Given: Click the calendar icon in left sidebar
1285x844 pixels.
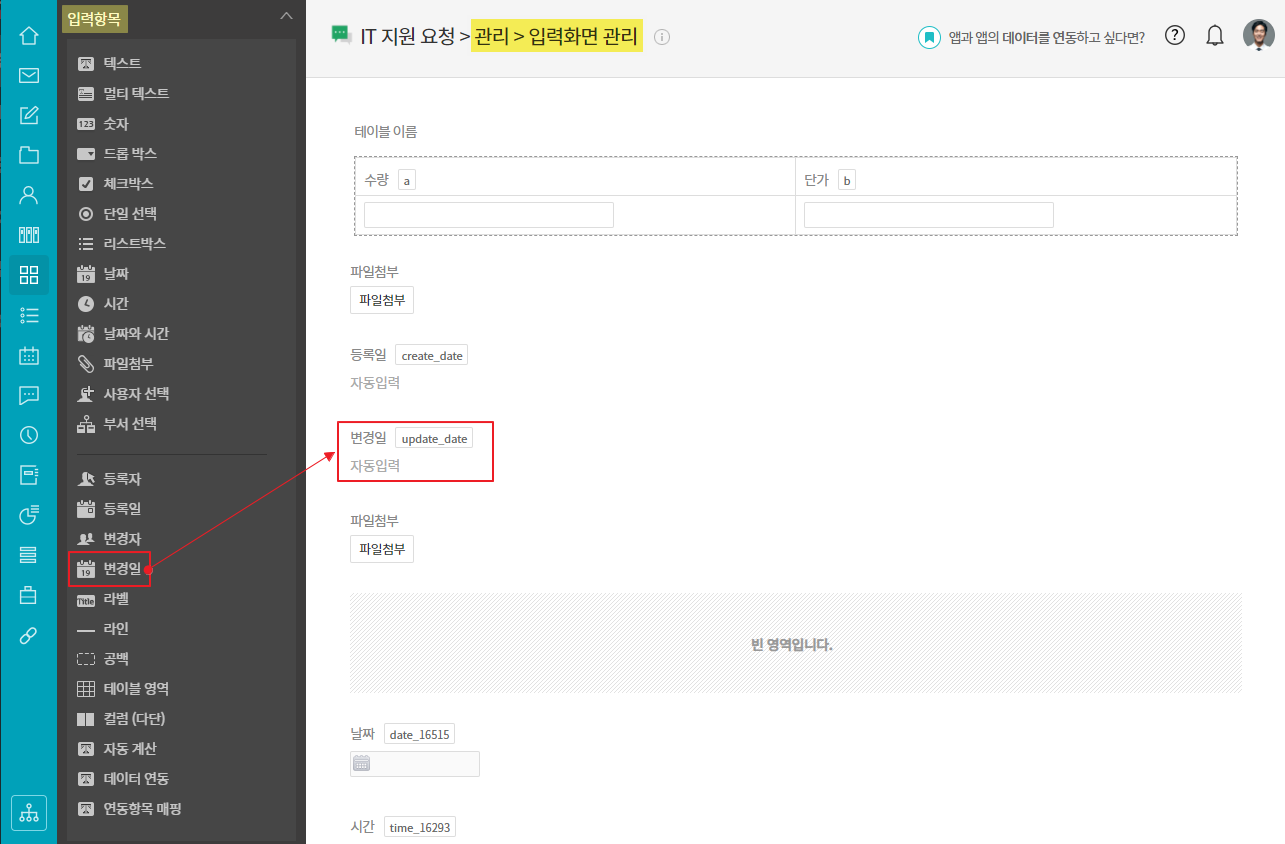Looking at the screenshot, I should coord(29,355).
